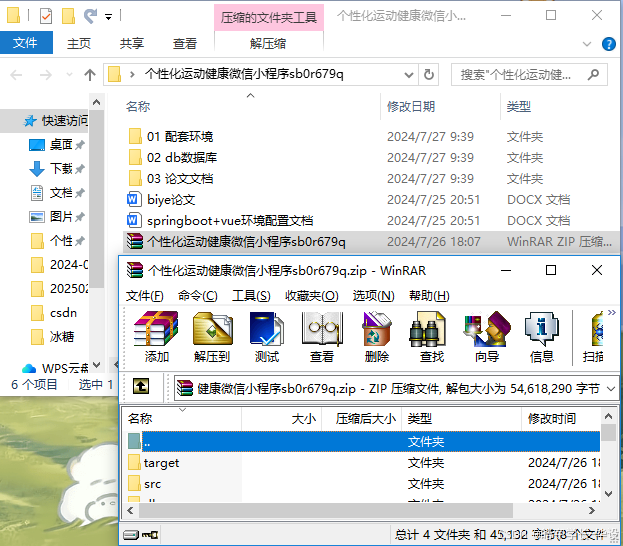Expand the Explorer ribbon chevron
This screenshot has width=623, height=546.
586,44
